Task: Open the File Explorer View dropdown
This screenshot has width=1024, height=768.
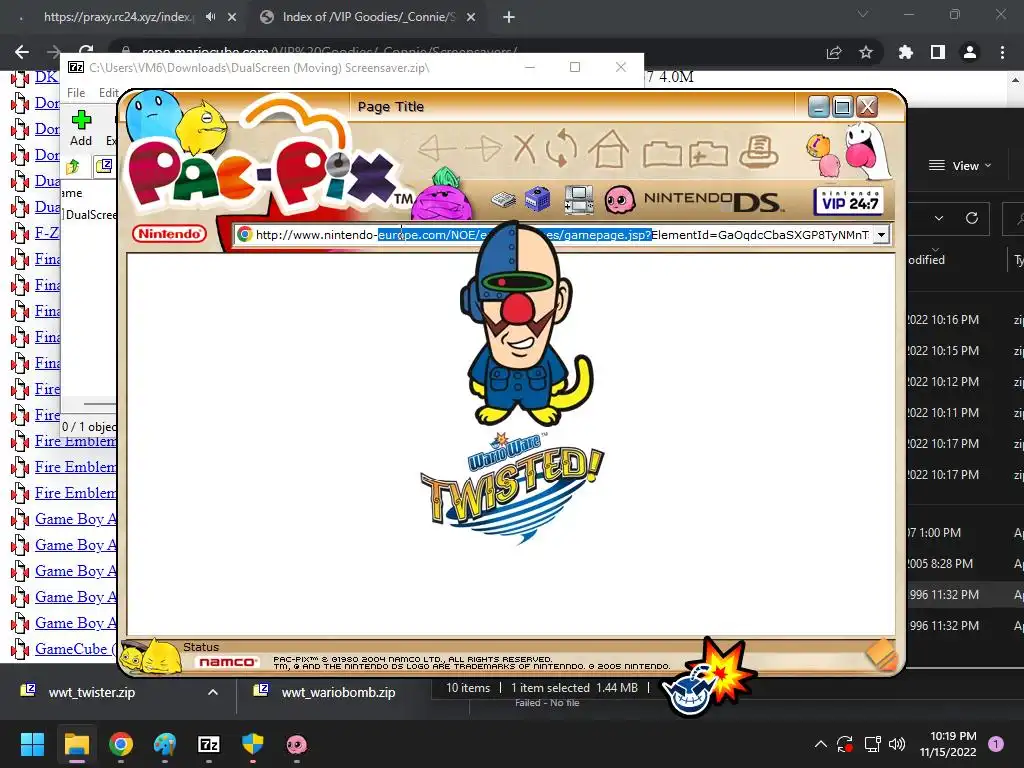Action: [x=960, y=166]
